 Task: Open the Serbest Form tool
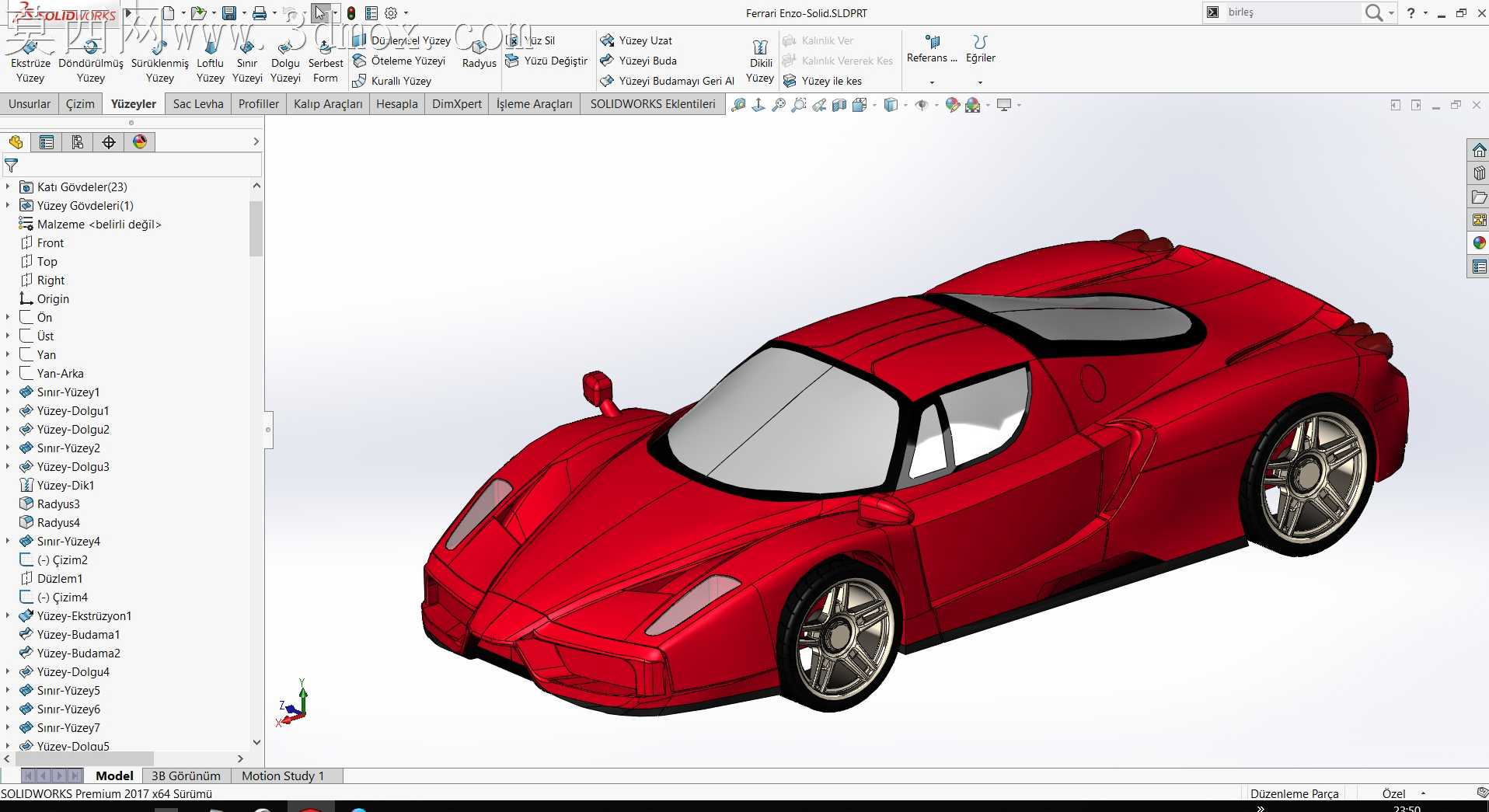click(x=326, y=61)
